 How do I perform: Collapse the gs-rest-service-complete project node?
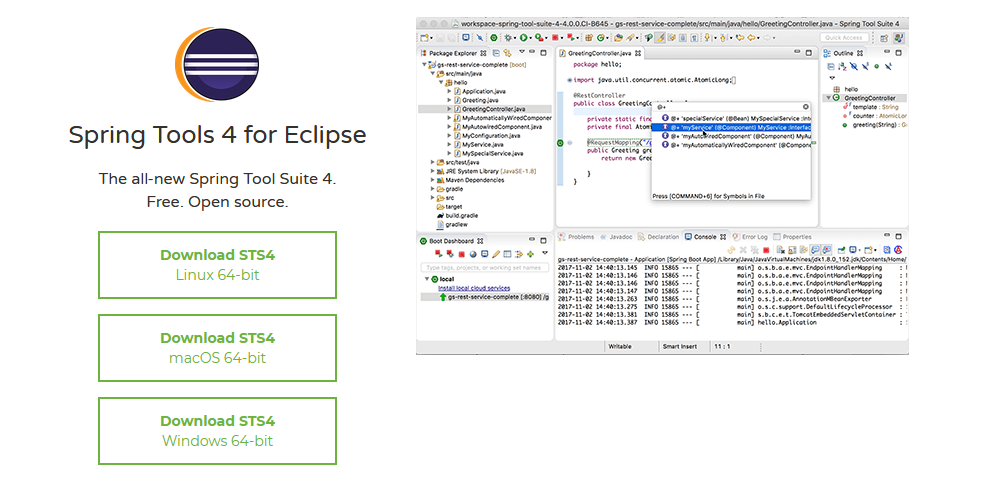(424, 65)
